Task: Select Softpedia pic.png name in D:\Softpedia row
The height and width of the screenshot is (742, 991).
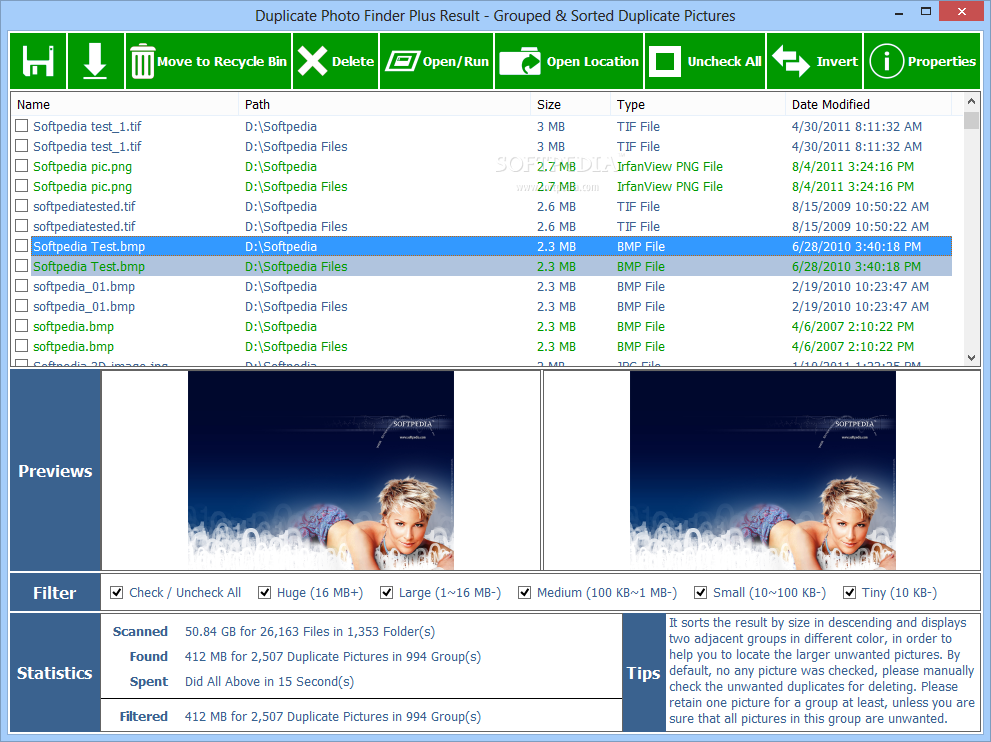Action: (x=83, y=166)
